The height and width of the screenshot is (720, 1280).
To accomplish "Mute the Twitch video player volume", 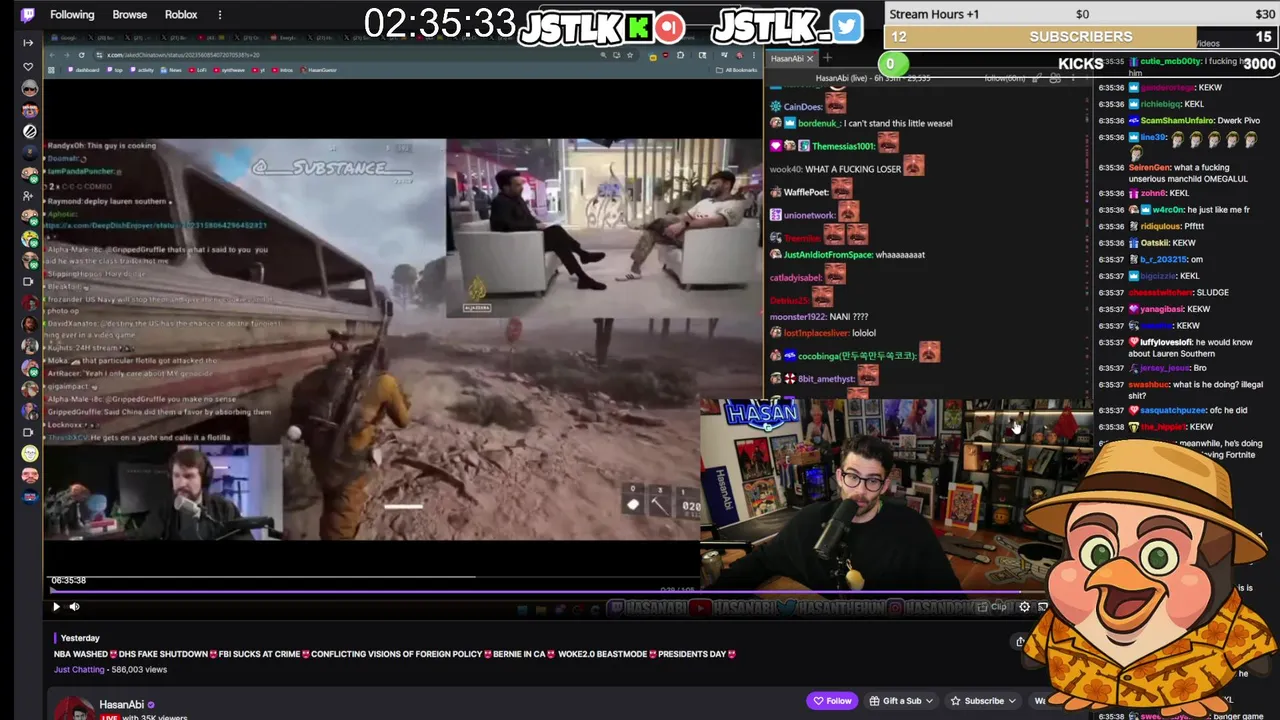I will pyautogui.click(x=74, y=606).
